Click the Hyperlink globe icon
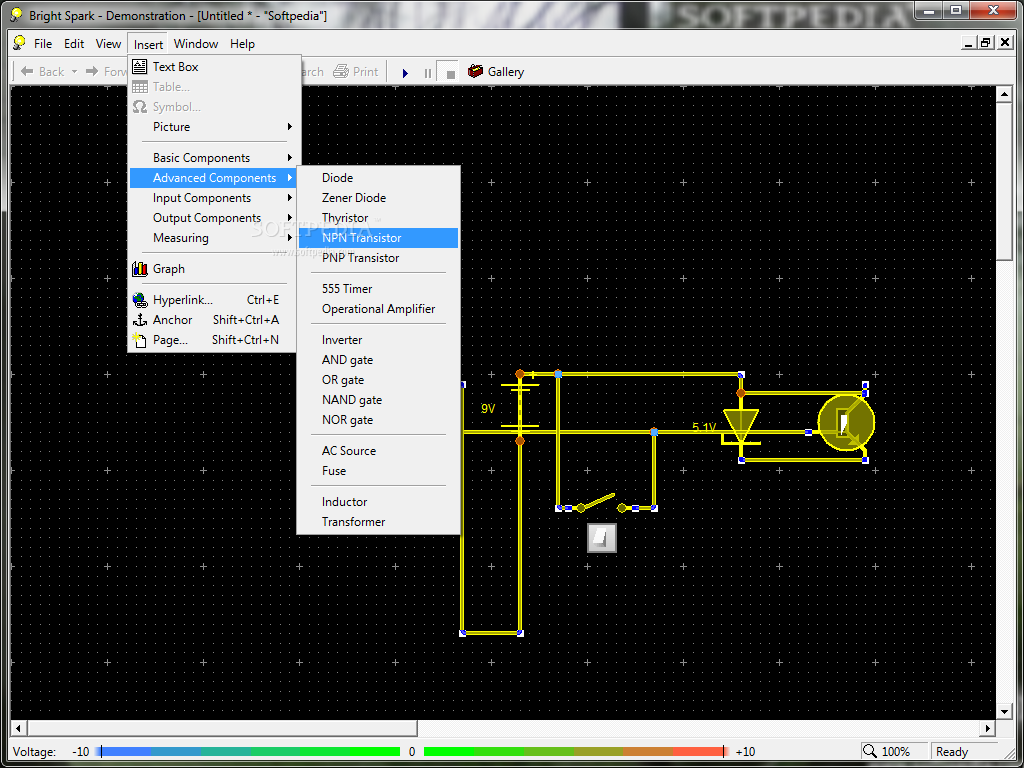Viewport: 1024px width, 768px height. (x=140, y=300)
